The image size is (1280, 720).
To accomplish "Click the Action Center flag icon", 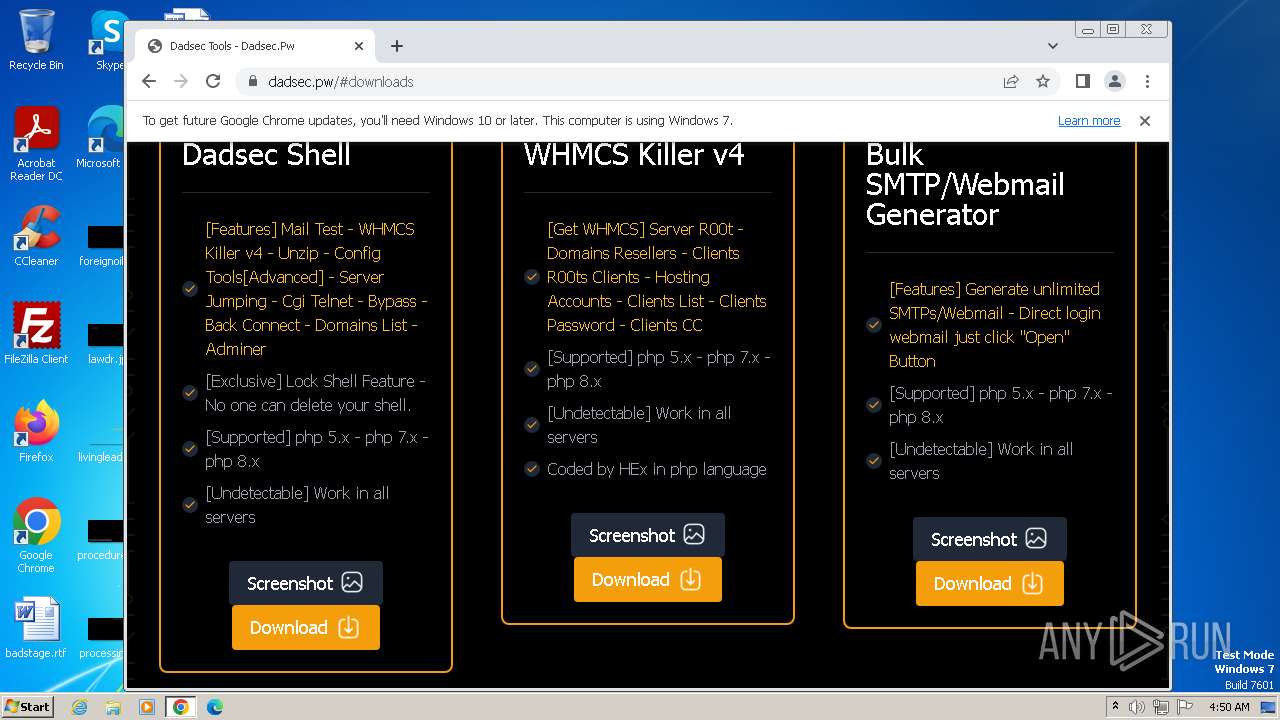I will [1184, 707].
